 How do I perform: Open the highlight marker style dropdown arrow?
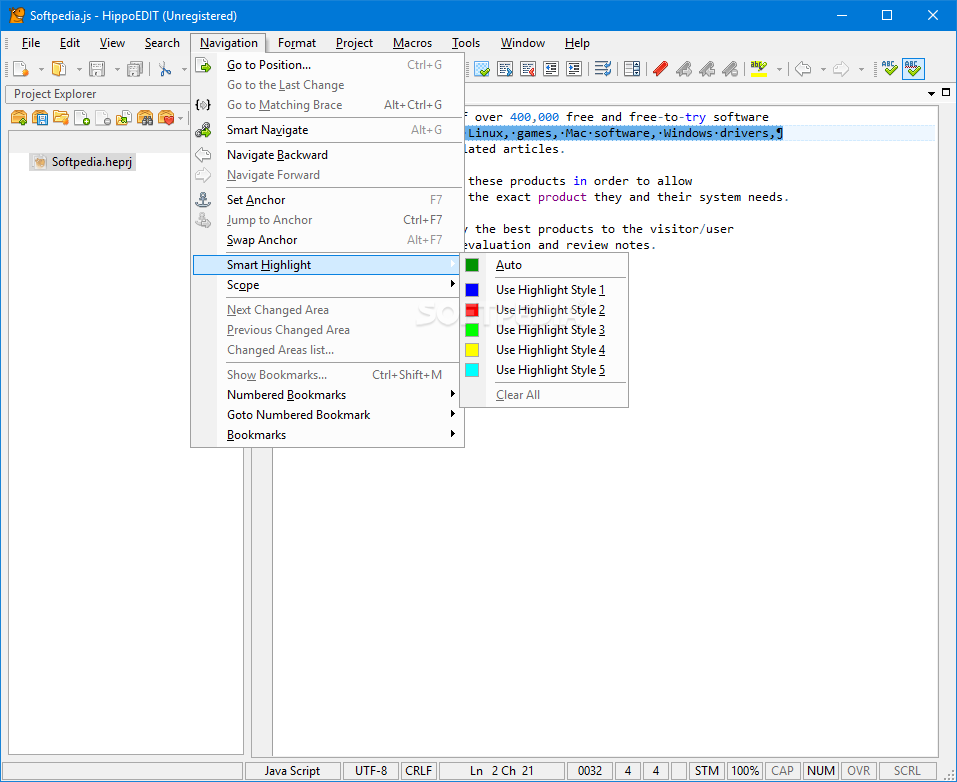(x=779, y=70)
